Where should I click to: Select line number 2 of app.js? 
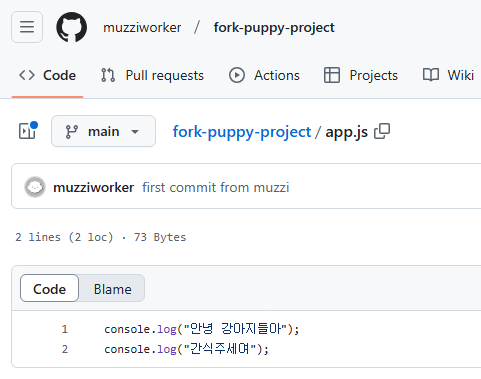click(65, 349)
